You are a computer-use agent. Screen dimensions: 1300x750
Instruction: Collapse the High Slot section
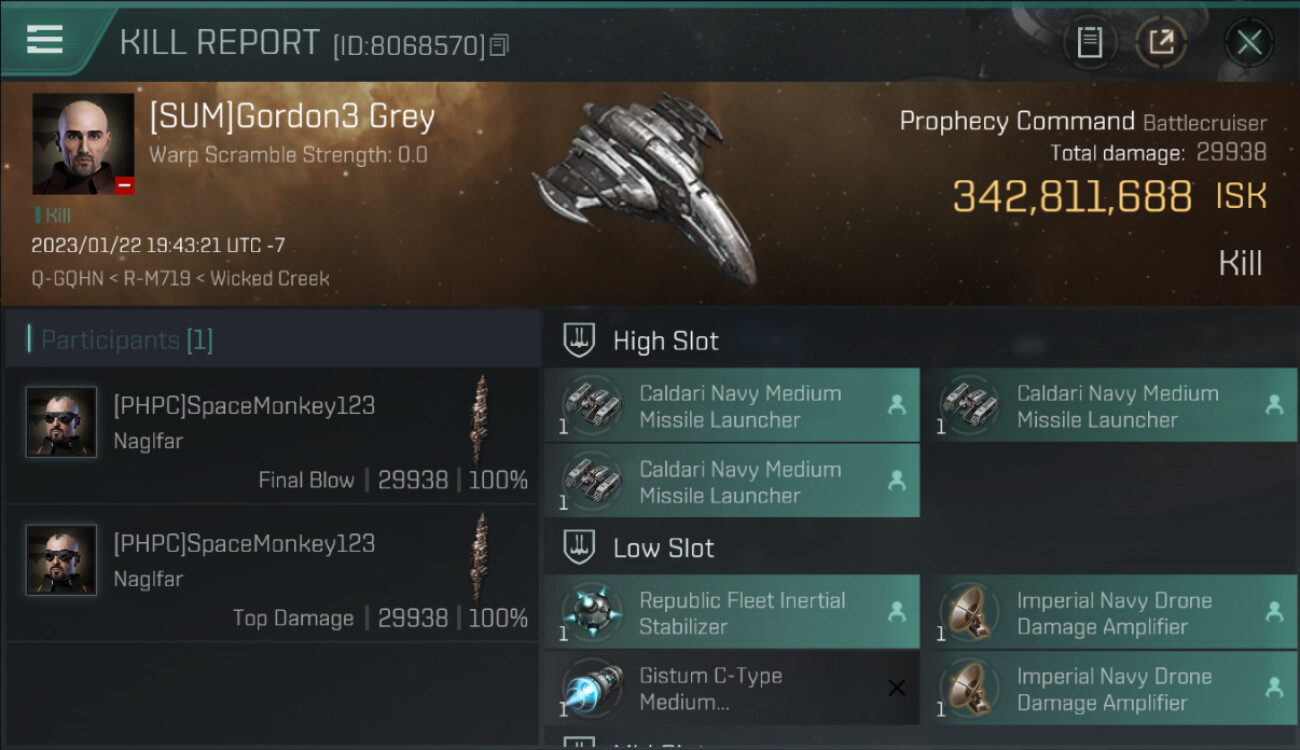(579, 341)
